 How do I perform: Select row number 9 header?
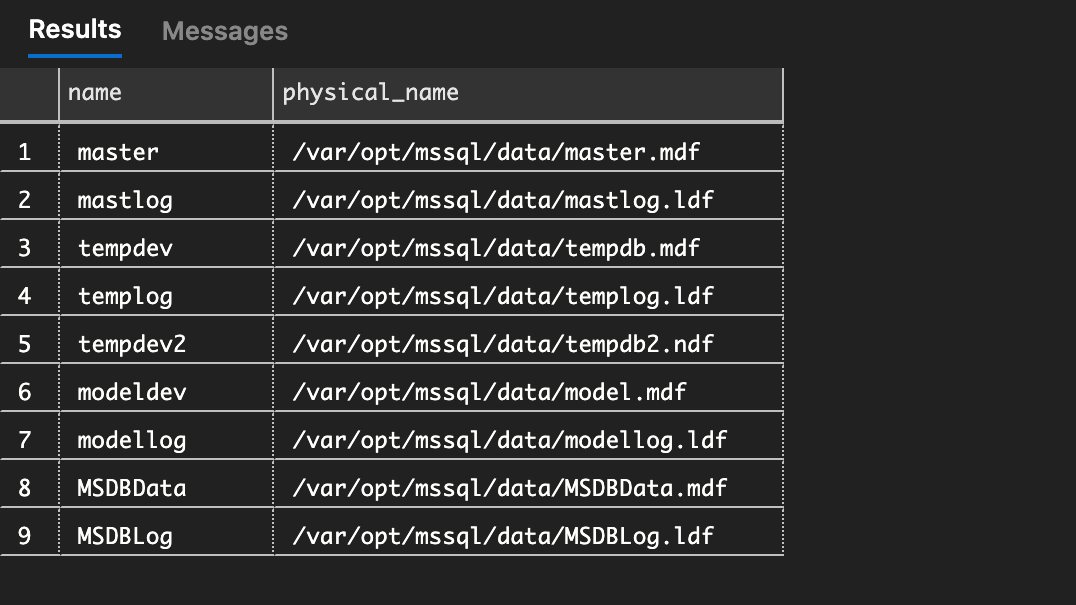coord(26,536)
